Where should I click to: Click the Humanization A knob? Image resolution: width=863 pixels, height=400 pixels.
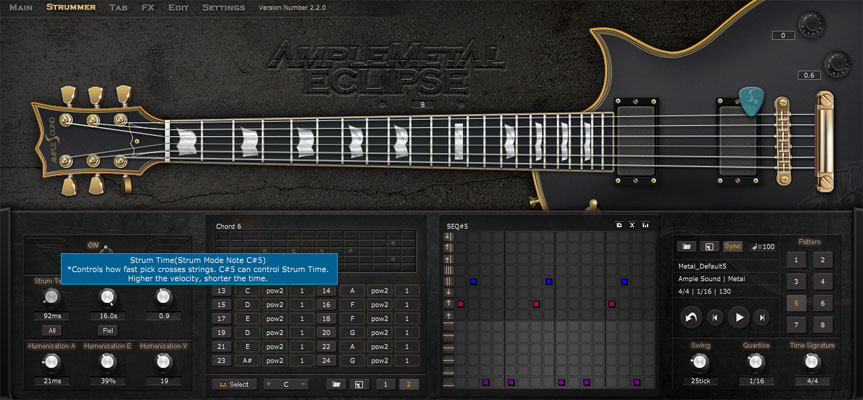pyautogui.click(x=51, y=361)
